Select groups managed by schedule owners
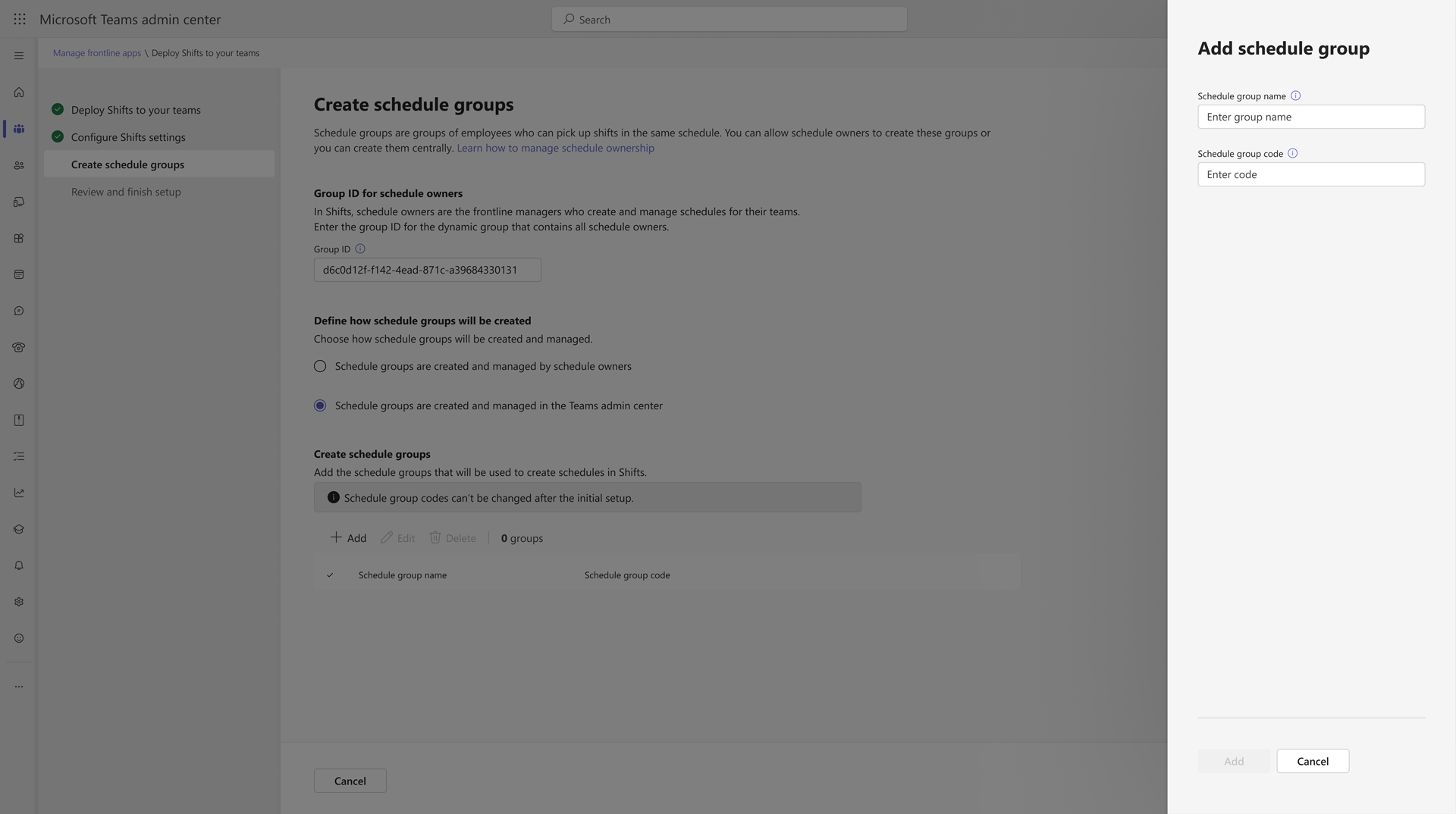This screenshot has width=1456, height=814. coord(320,366)
